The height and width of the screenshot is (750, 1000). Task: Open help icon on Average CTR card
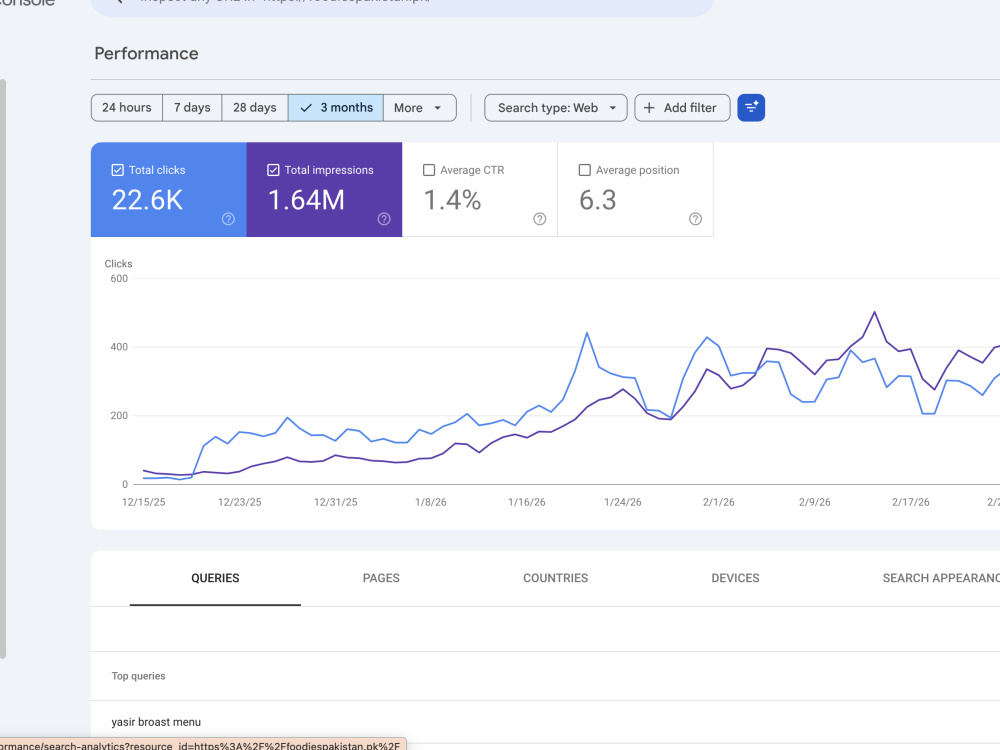coord(540,219)
